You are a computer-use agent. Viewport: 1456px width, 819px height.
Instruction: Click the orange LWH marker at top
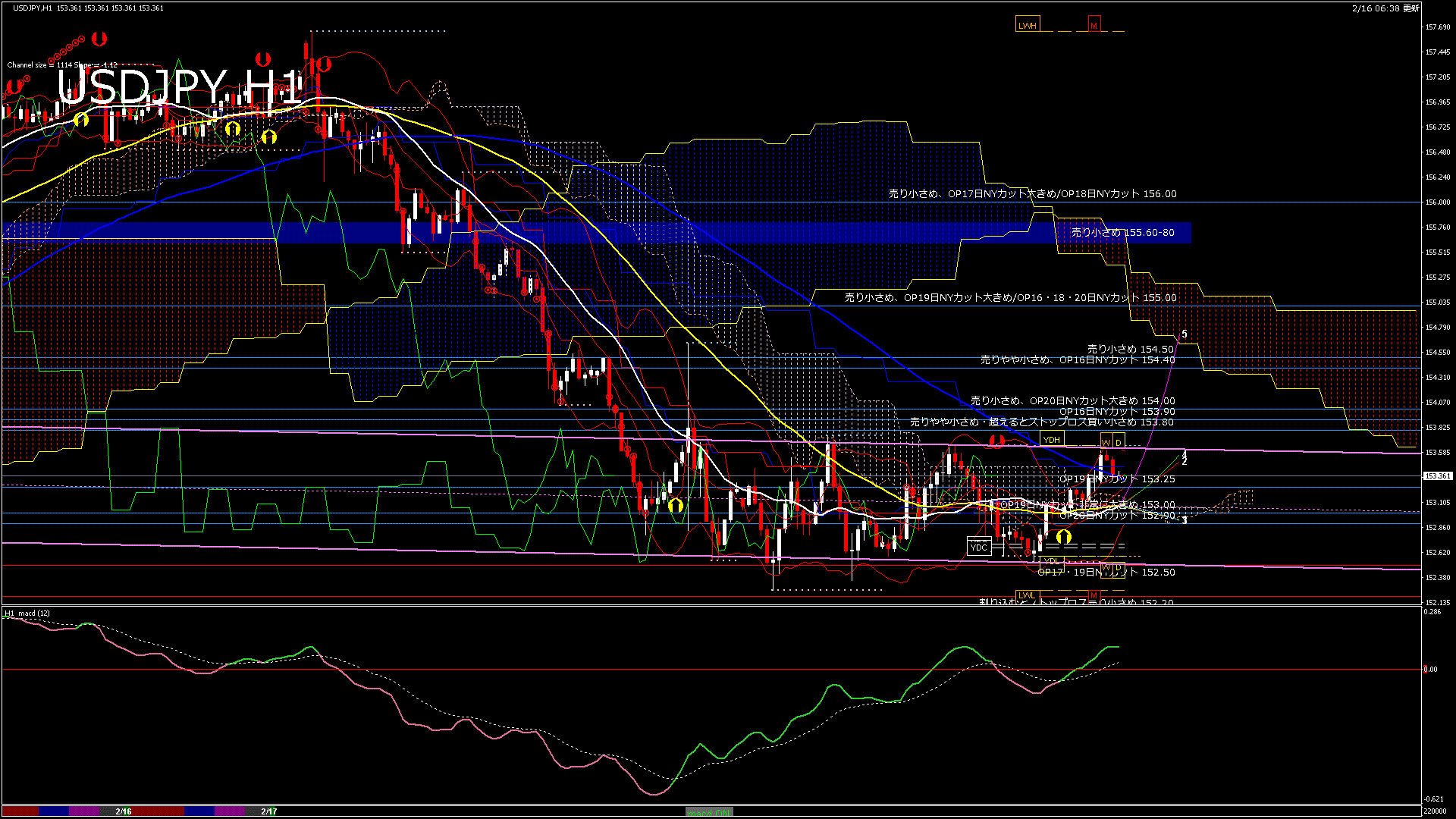[1028, 25]
